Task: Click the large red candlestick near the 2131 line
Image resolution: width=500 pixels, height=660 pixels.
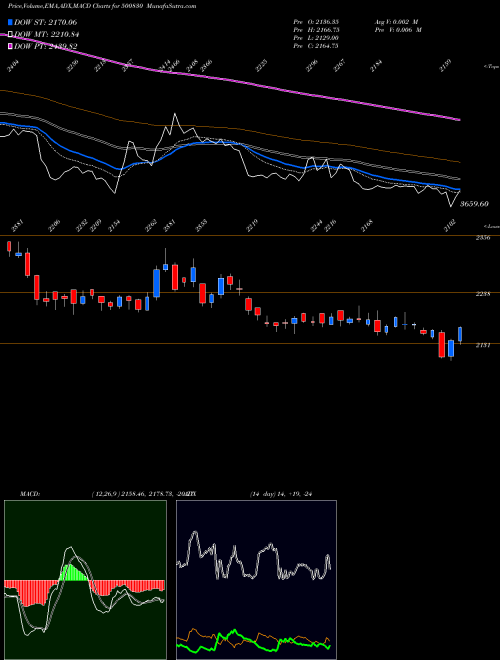Action: click(x=441, y=345)
